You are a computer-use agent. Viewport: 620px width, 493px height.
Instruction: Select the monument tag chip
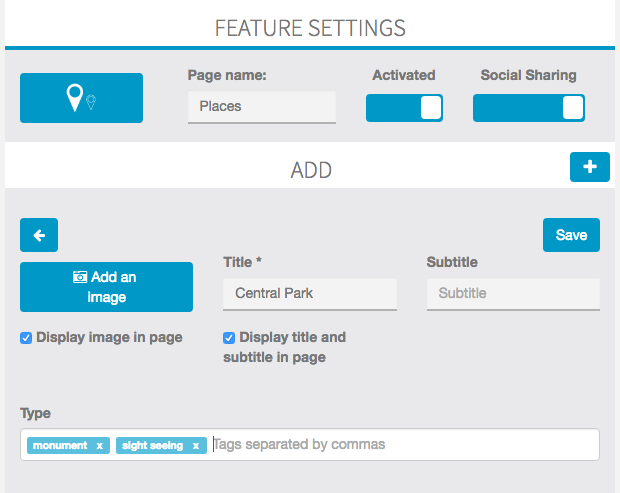coord(61,446)
